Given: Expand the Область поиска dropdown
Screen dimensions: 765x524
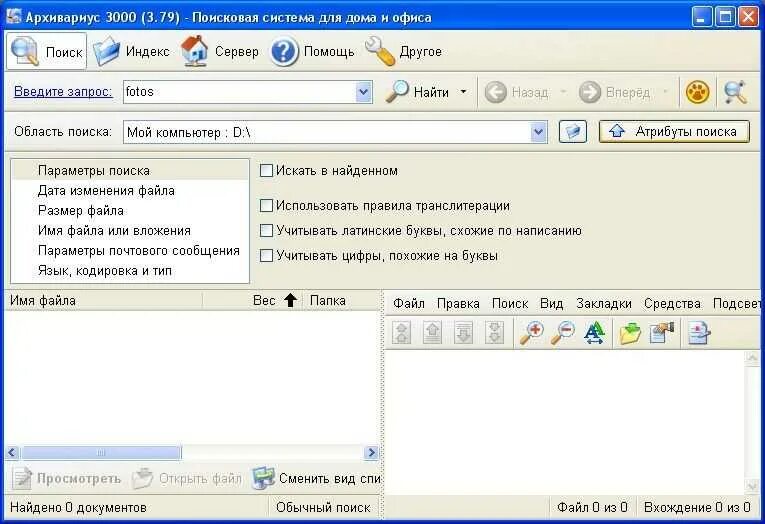Looking at the screenshot, I should [539, 132].
